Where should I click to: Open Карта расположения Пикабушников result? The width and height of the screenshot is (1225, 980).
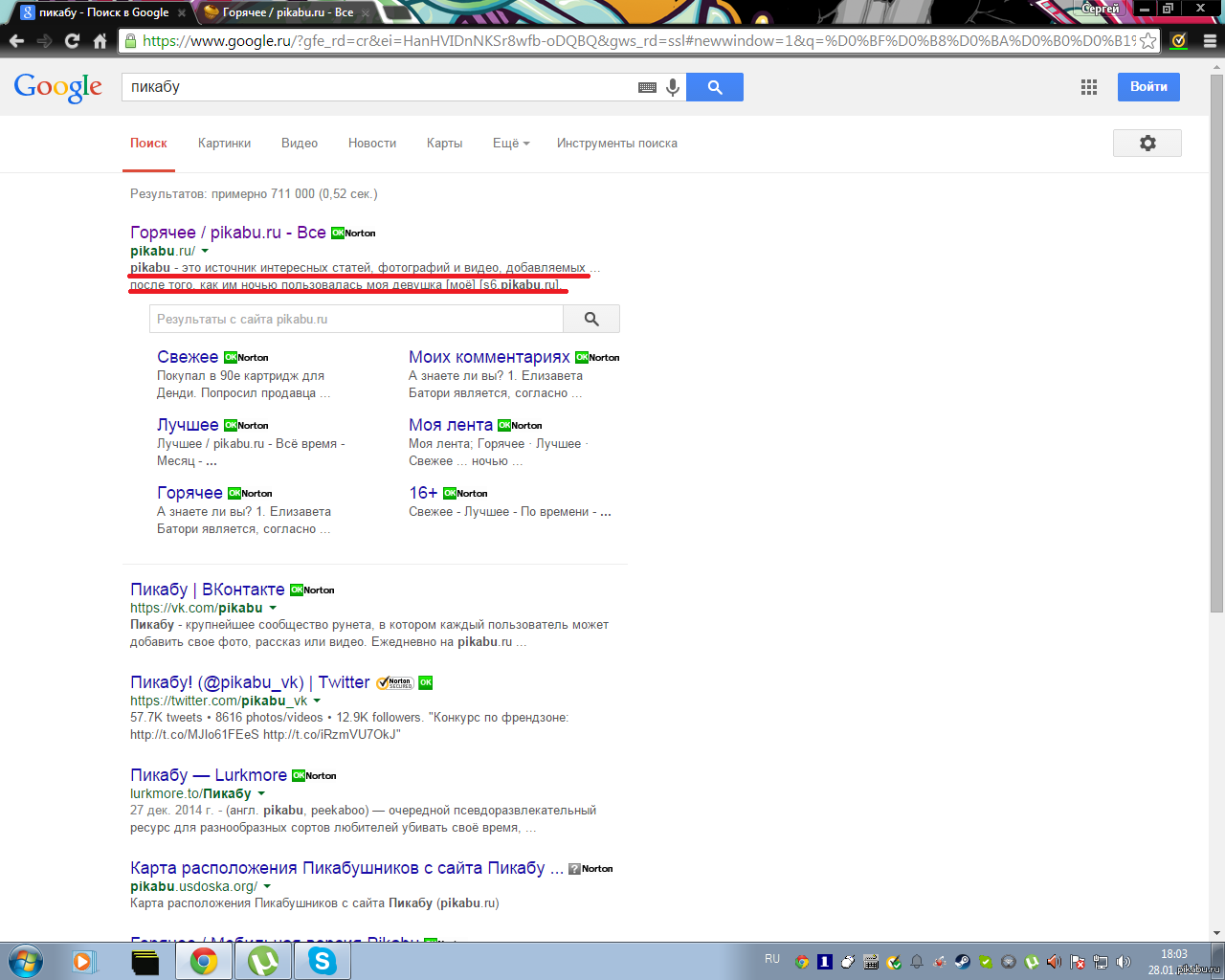346,868
